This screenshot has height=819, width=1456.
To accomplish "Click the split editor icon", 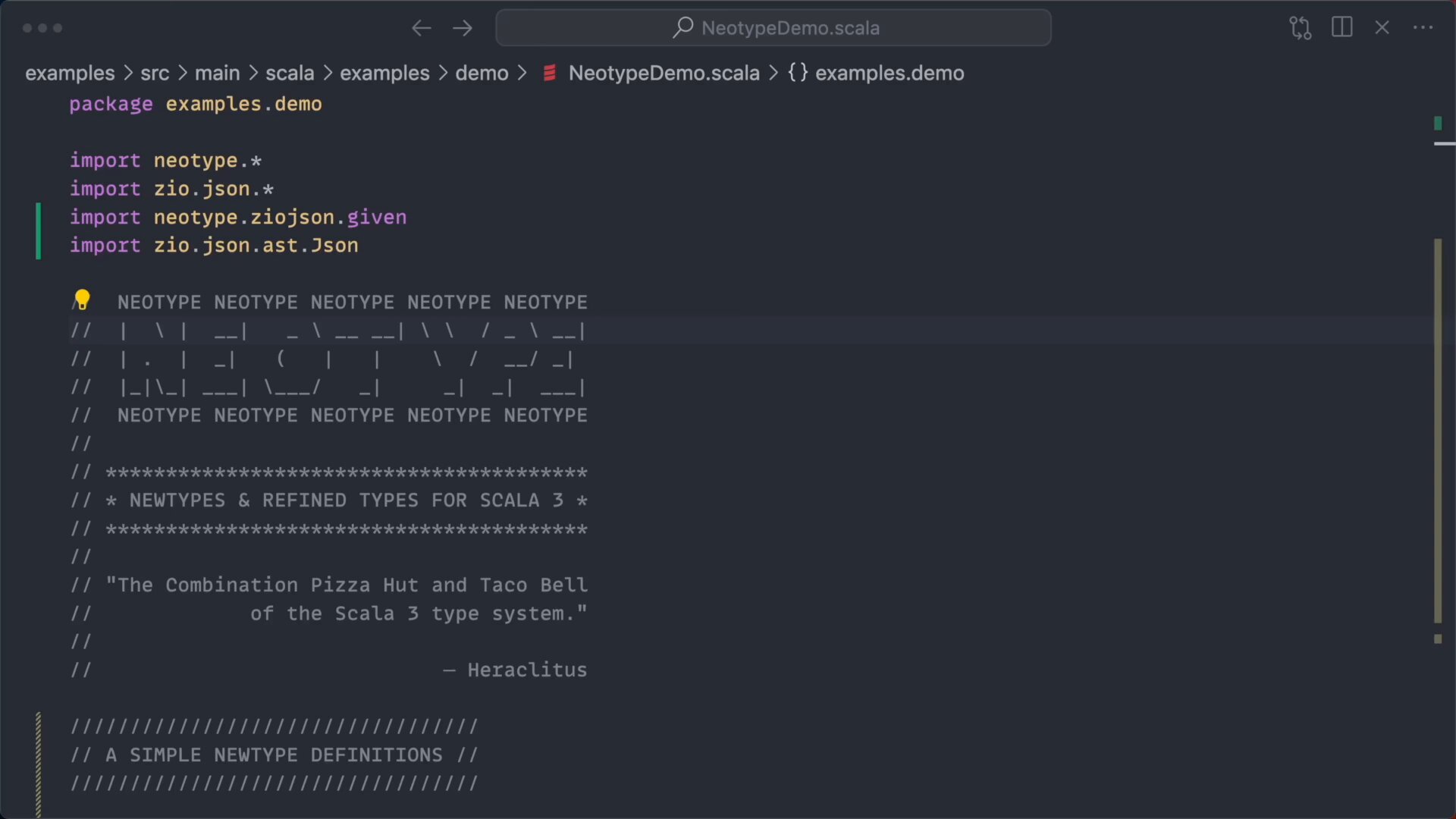I will tap(1341, 28).
